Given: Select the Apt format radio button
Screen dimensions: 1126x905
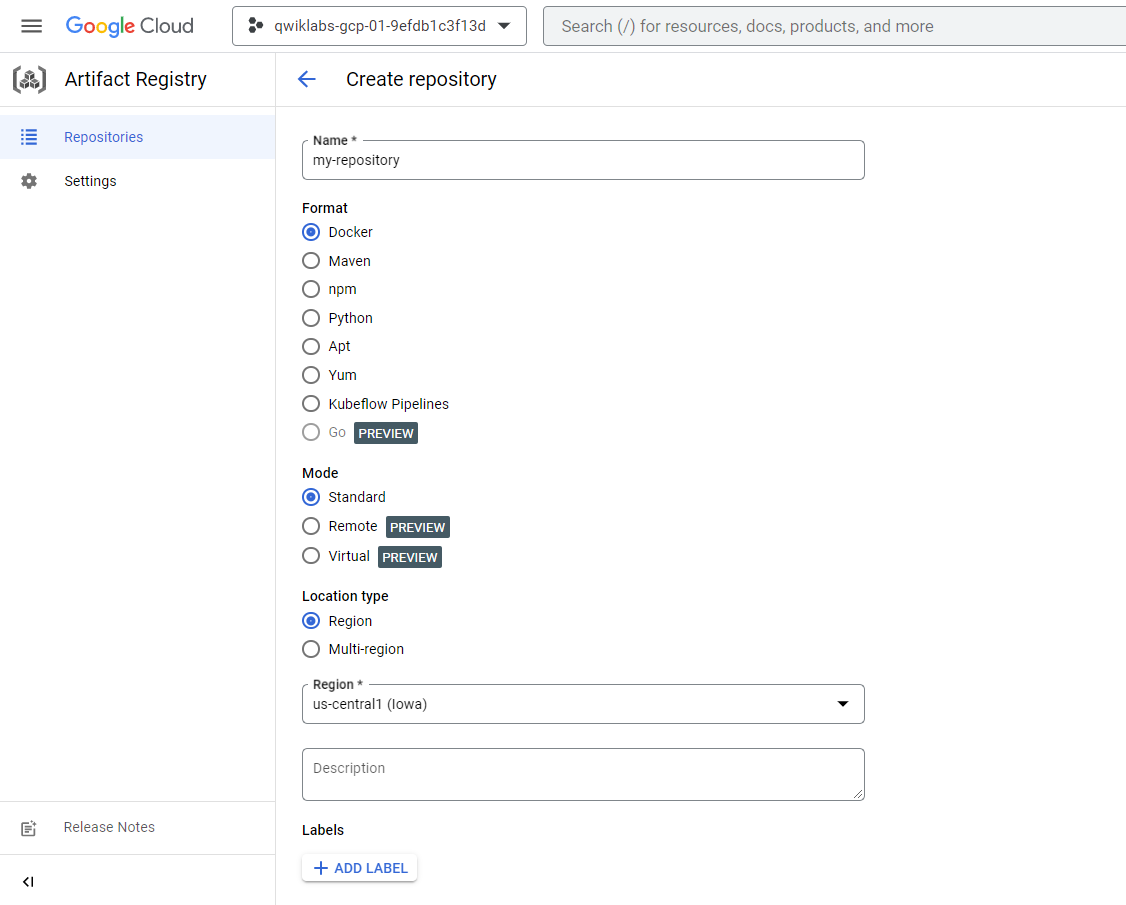Looking at the screenshot, I should point(311,346).
